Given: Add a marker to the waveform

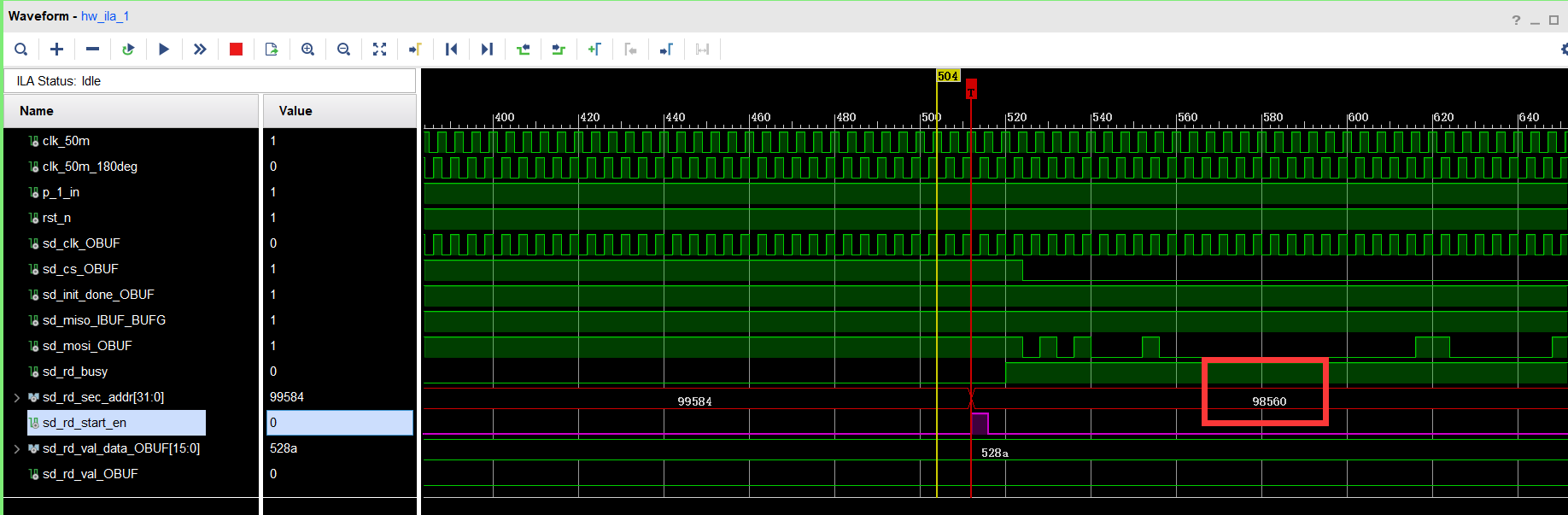Looking at the screenshot, I should click(x=594, y=50).
